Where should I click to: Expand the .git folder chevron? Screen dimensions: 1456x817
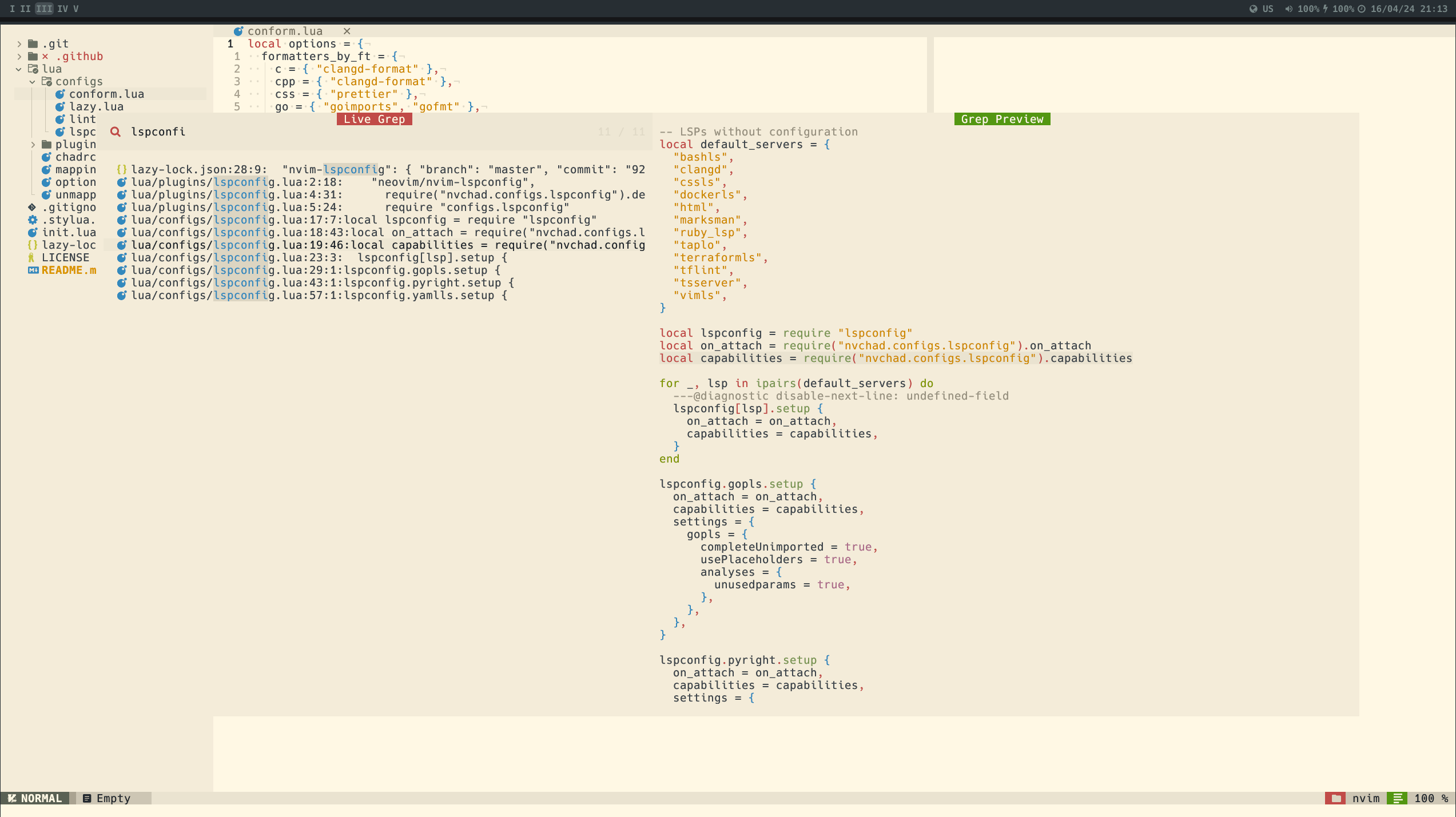pos(19,44)
